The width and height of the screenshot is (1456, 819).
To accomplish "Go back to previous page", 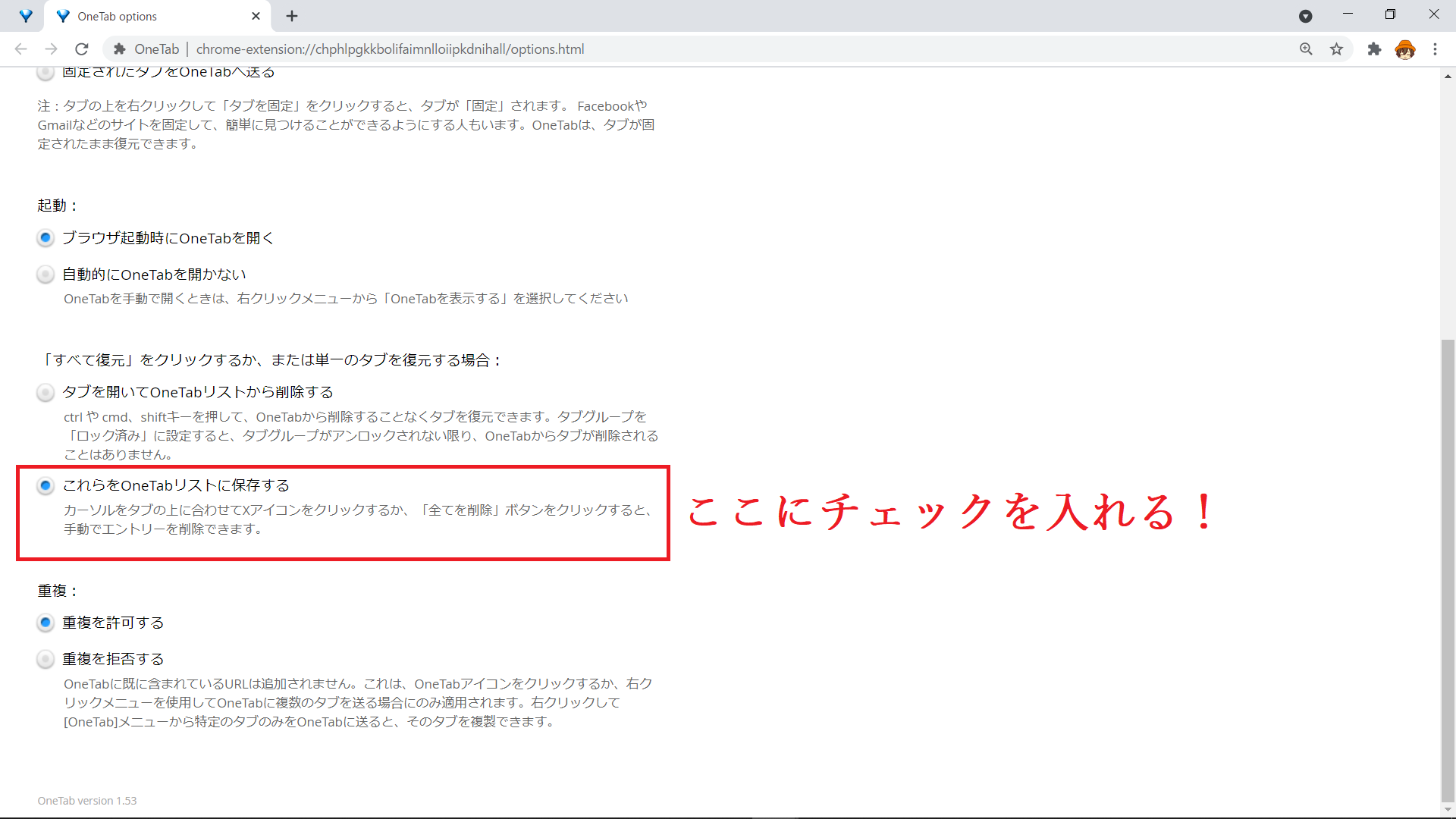I will [x=20, y=49].
